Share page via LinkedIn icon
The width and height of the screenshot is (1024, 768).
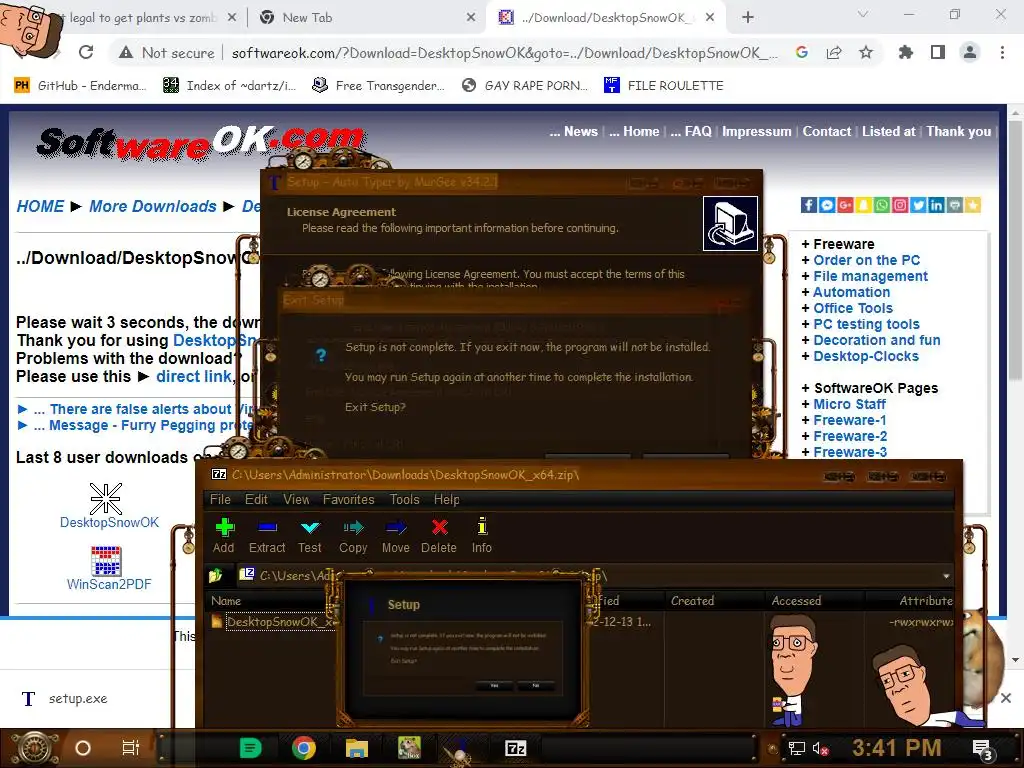(x=936, y=205)
